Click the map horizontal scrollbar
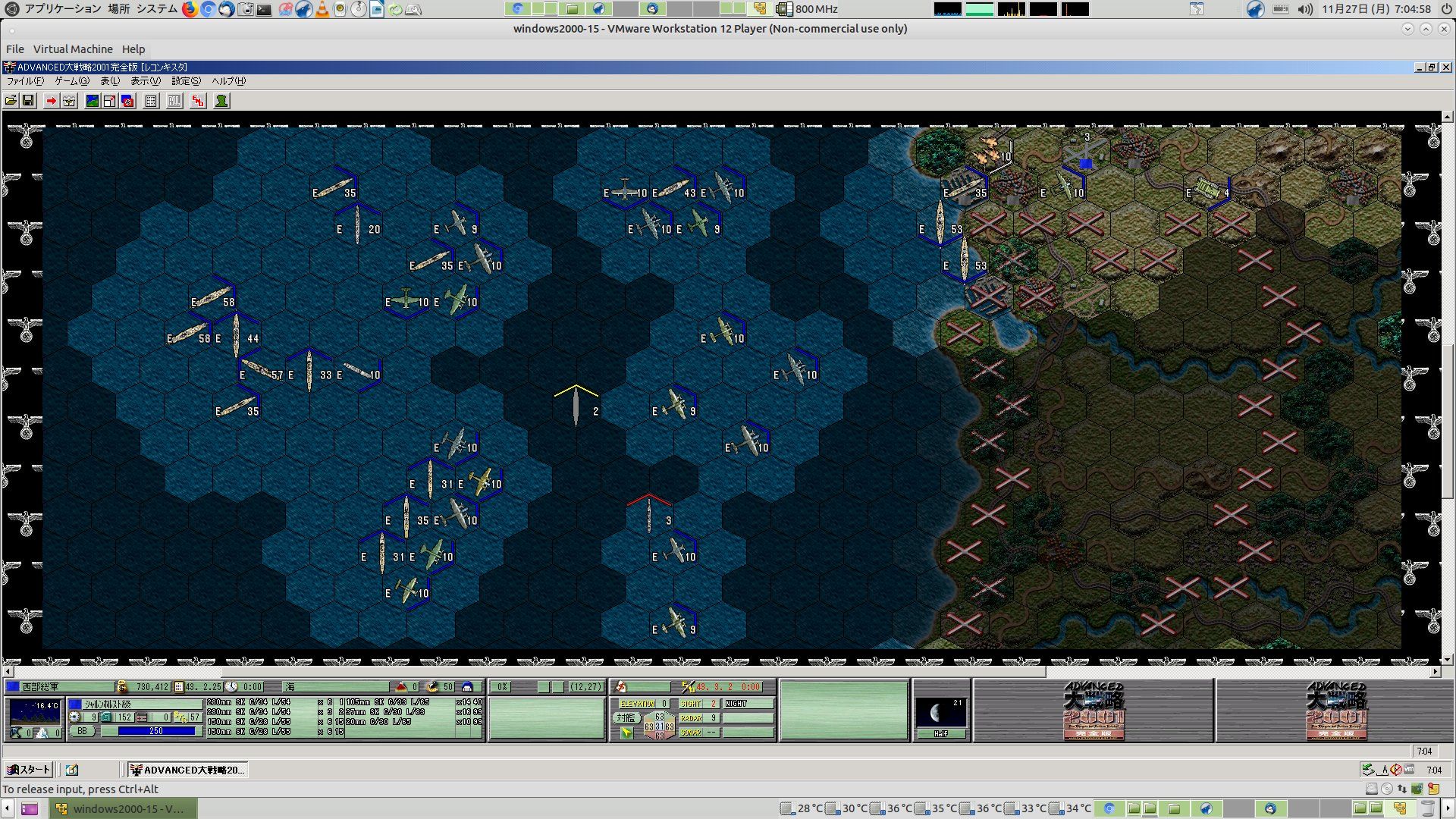The width and height of the screenshot is (1456, 819). [x=634, y=672]
